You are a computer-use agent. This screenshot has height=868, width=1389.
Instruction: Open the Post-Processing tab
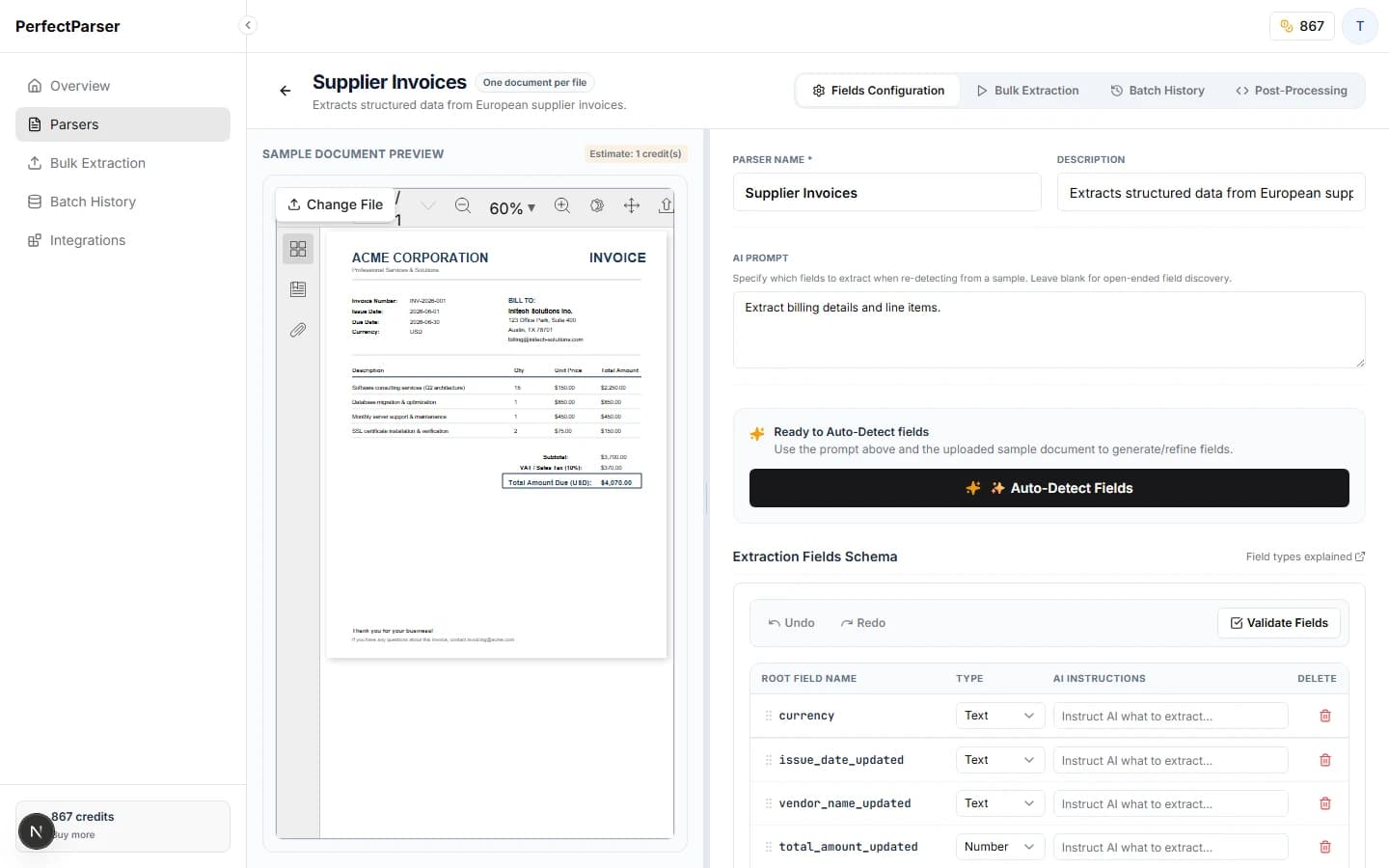tap(1292, 91)
